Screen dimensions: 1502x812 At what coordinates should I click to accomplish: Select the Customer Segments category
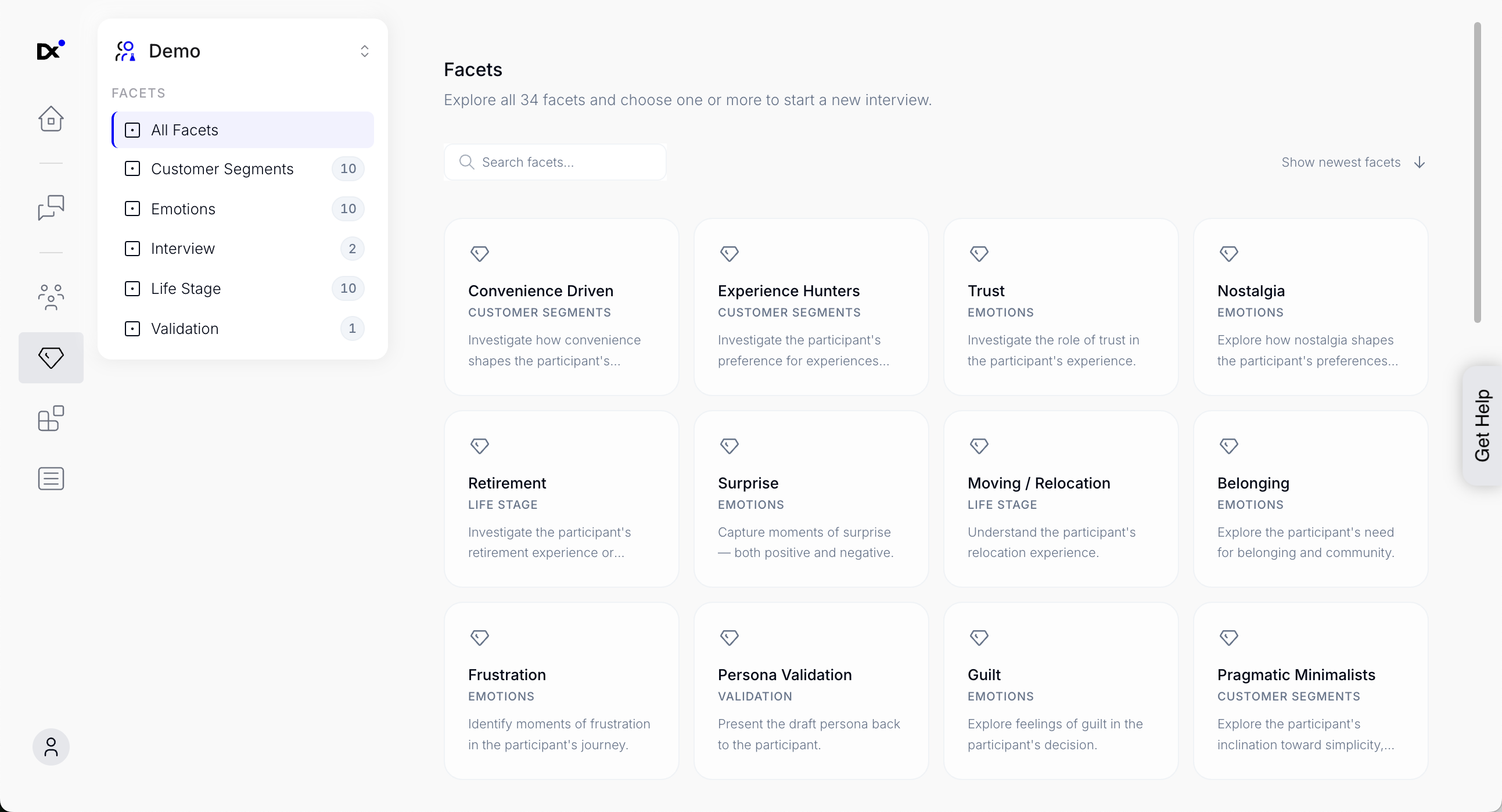coord(221,169)
